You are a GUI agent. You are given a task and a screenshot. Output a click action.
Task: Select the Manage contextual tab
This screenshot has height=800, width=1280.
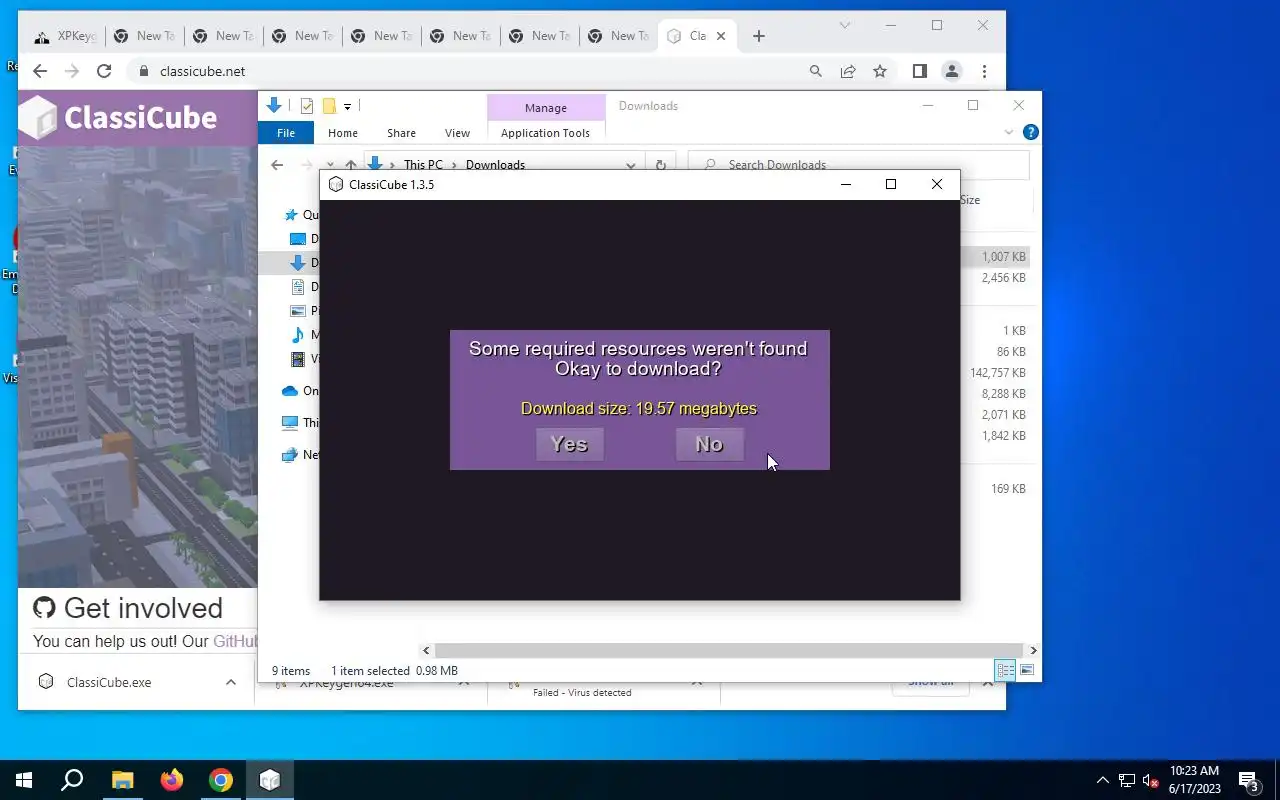pyautogui.click(x=546, y=107)
